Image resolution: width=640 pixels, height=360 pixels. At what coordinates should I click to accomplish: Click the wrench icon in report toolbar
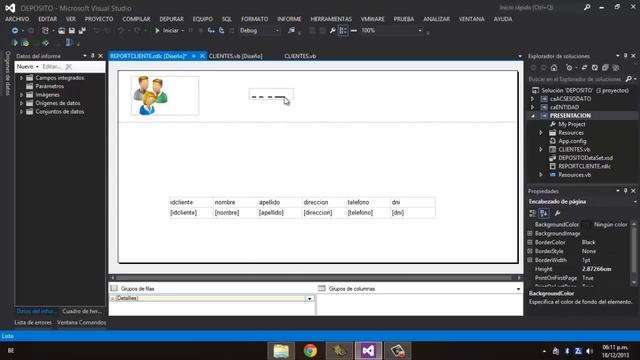(333, 31)
